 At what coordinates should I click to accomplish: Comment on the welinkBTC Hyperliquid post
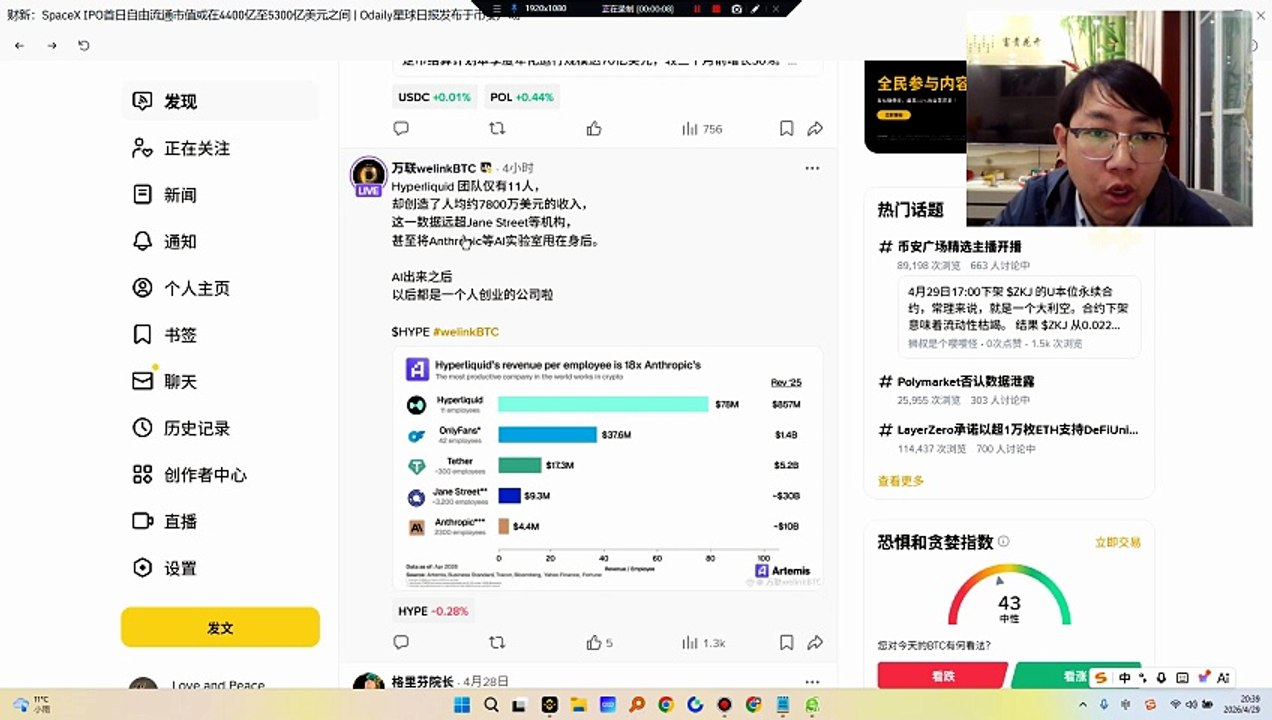click(401, 642)
